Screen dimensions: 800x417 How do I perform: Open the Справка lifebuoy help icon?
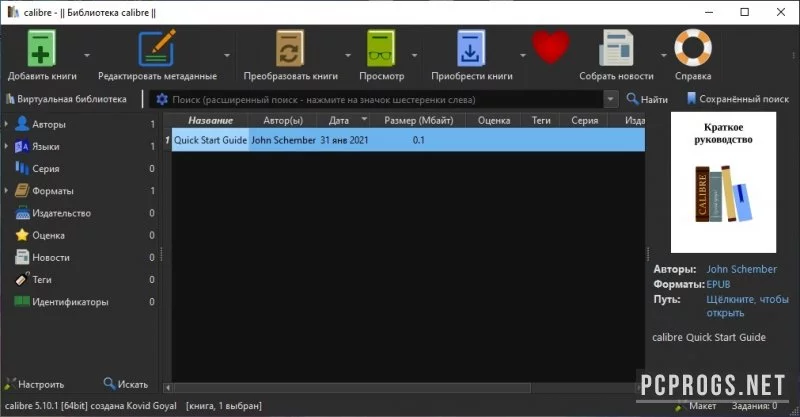693,48
